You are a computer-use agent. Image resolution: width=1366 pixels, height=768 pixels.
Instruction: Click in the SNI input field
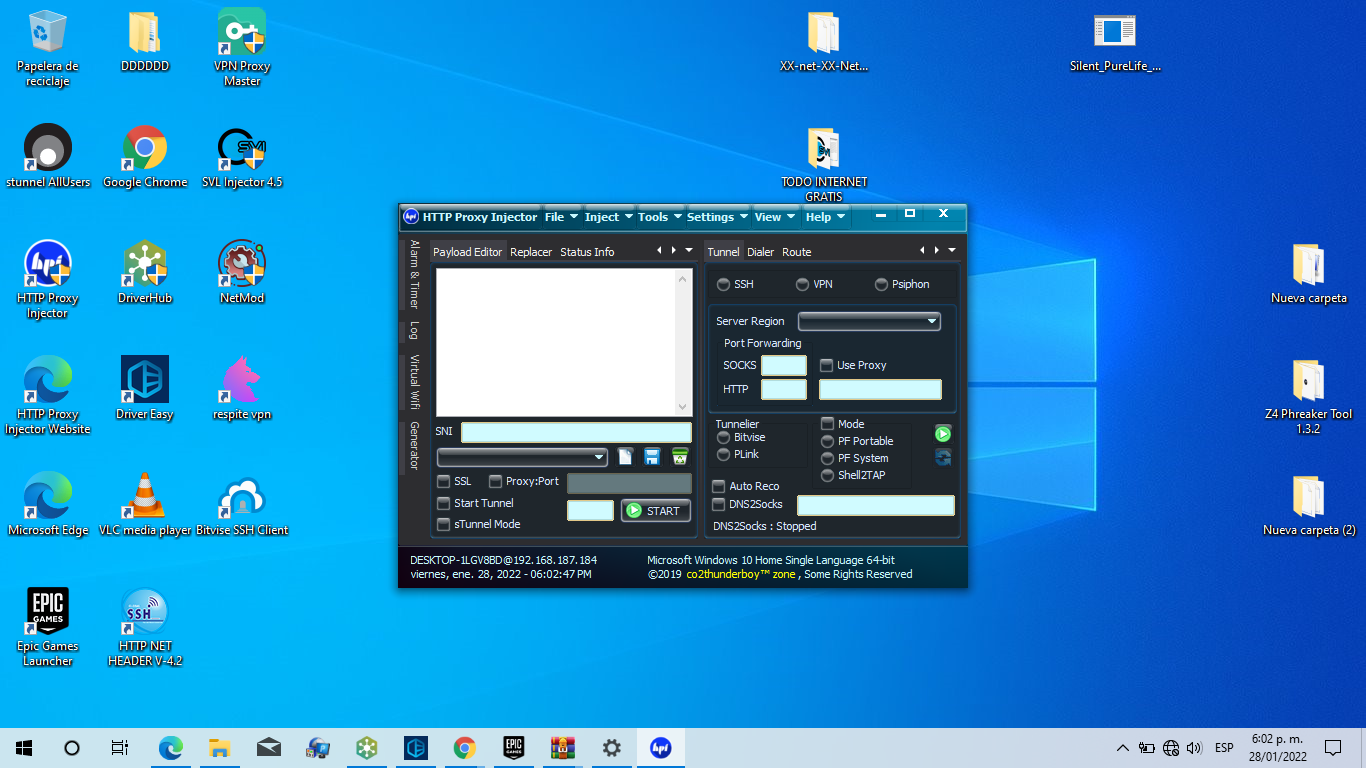[x=576, y=432]
